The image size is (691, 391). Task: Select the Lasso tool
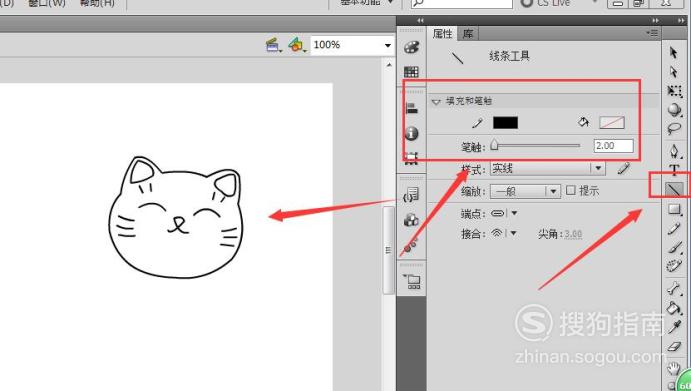(674, 128)
